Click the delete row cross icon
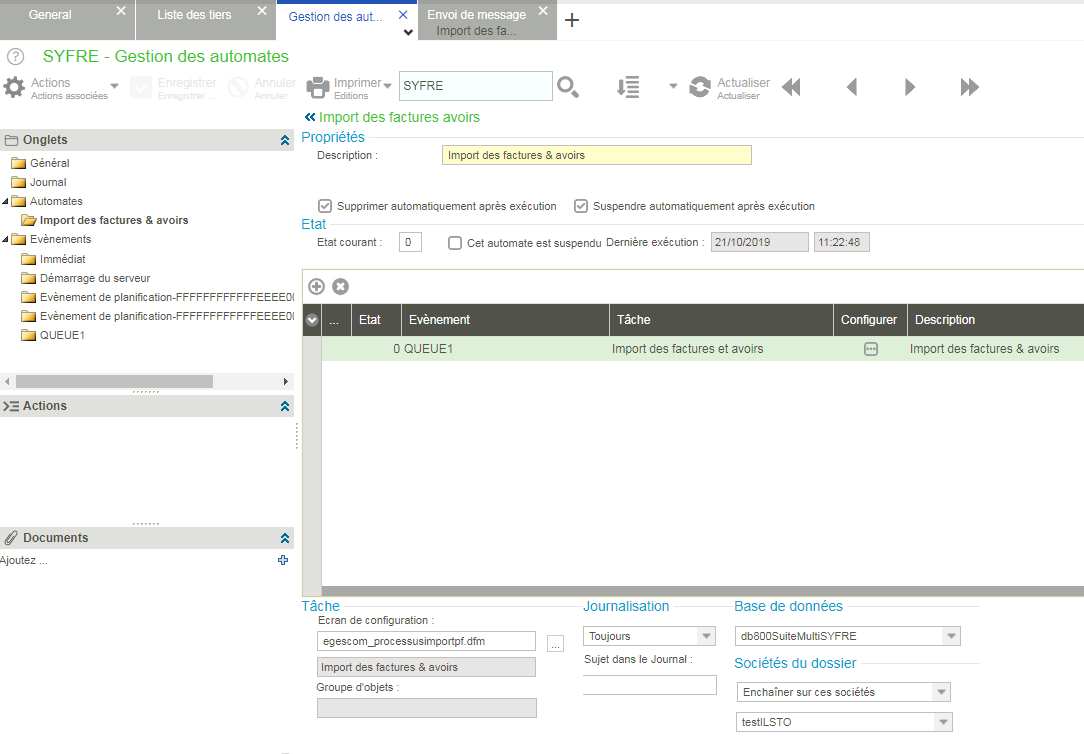 (340, 286)
